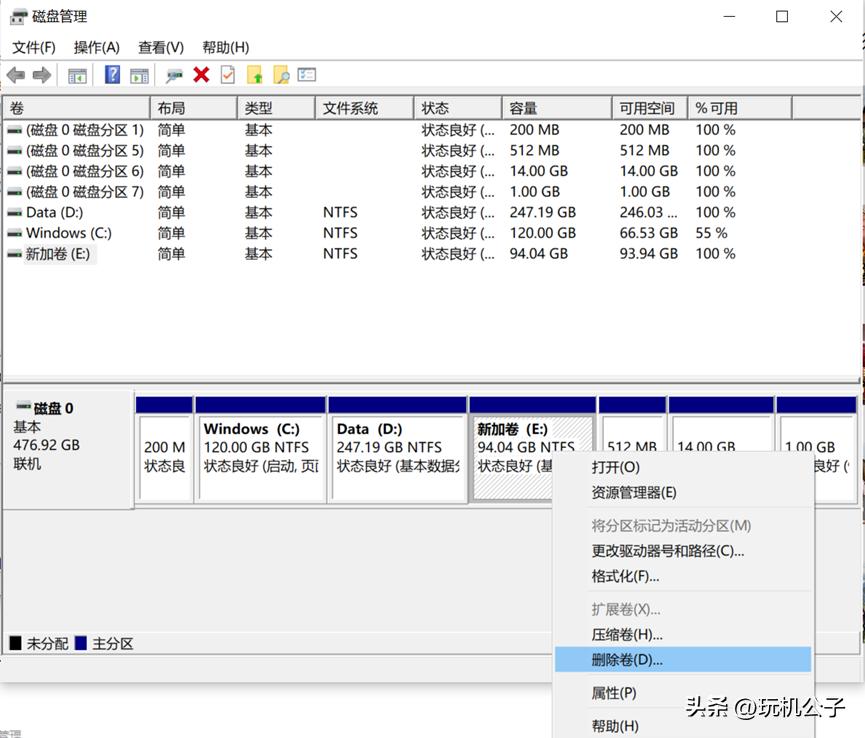Image resolution: width=865 pixels, height=738 pixels.
Task: Open the 查看(V) menu
Action: 159,47
